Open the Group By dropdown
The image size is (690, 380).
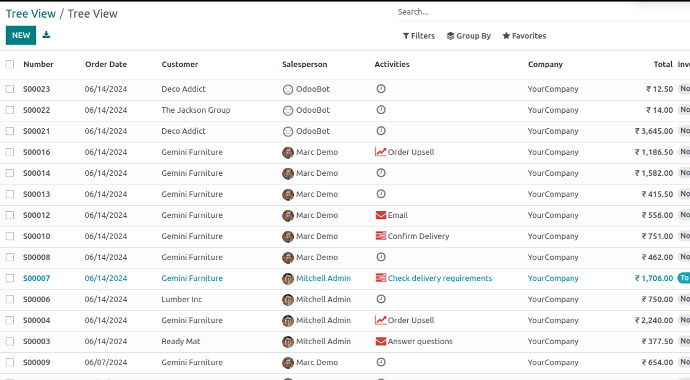pyautogui.click(x=469, y=36)
